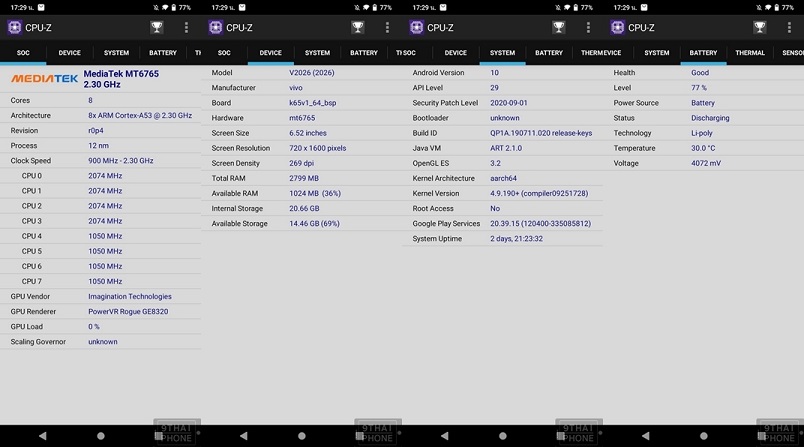Open DEVICE tab in the SYSTEM-tab screenshot
This screenshot has width=804, height=447.
click(455, 52)
